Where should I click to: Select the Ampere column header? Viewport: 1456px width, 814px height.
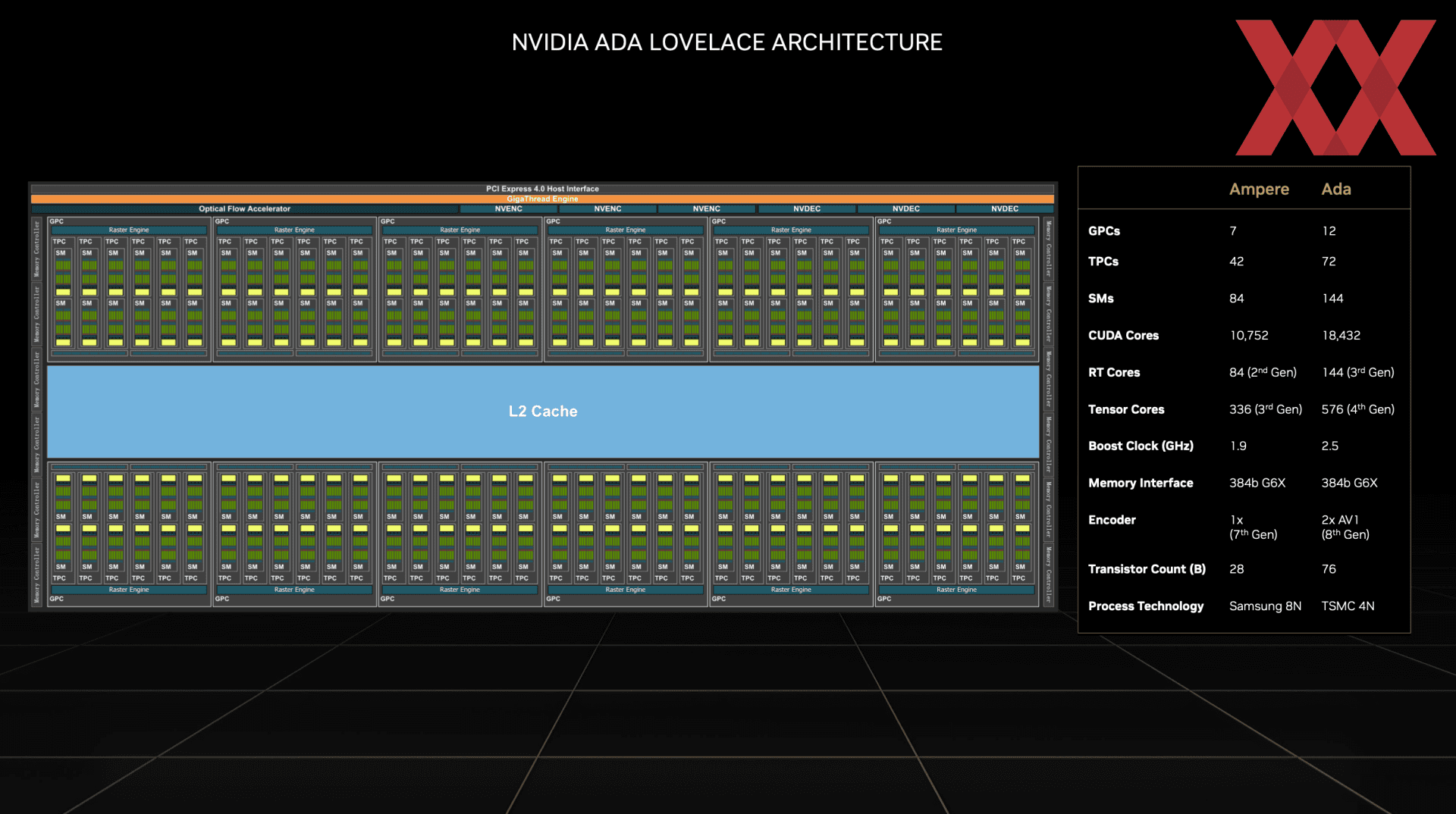(1259, 189)
